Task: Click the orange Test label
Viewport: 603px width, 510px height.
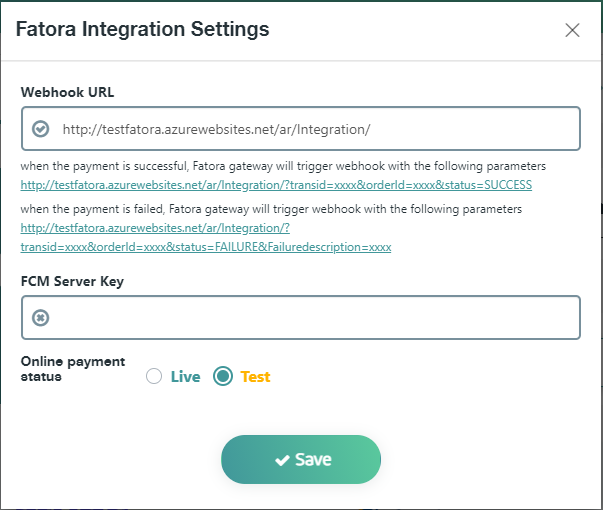Action: [255, 377]
